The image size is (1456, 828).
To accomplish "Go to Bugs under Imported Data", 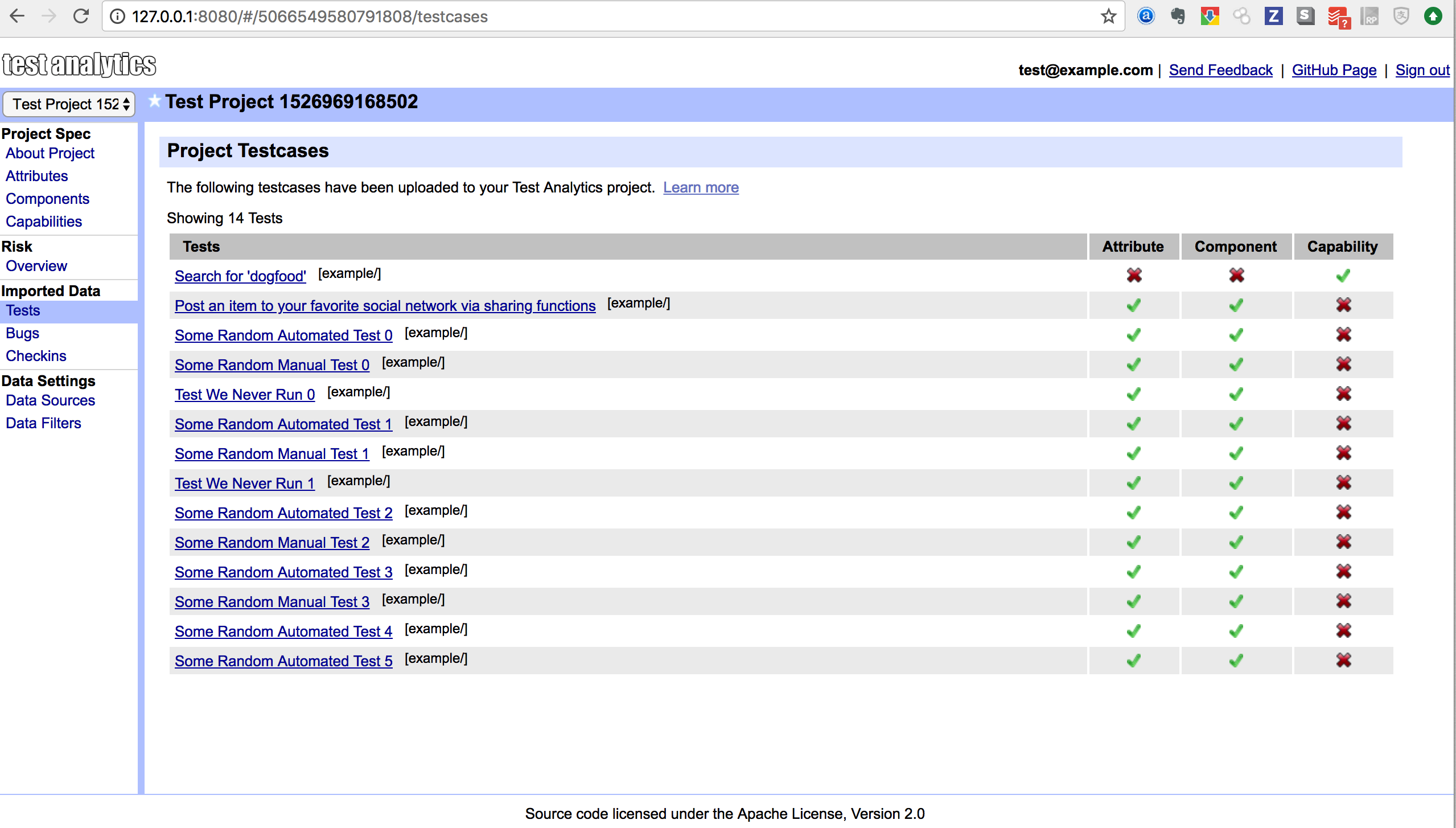I will [23, 333].
